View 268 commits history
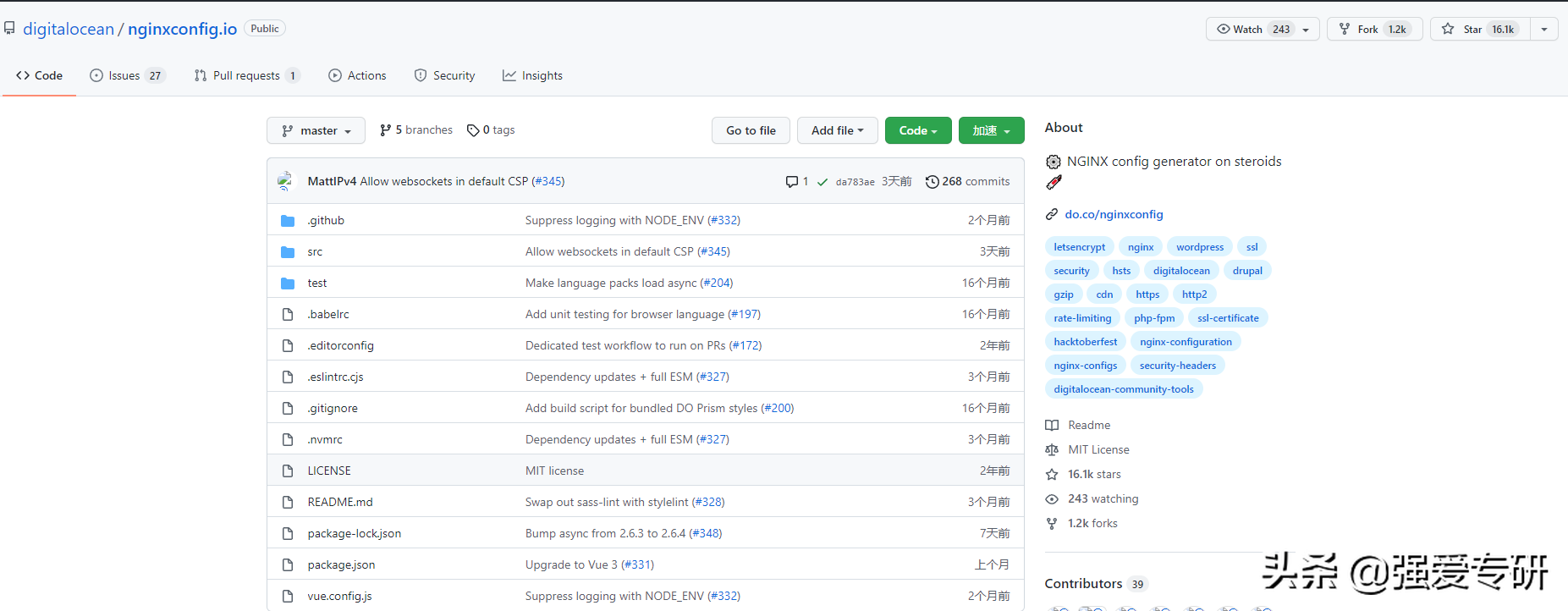This screenshot has height=611, width=1568. [x=968, y=181]
